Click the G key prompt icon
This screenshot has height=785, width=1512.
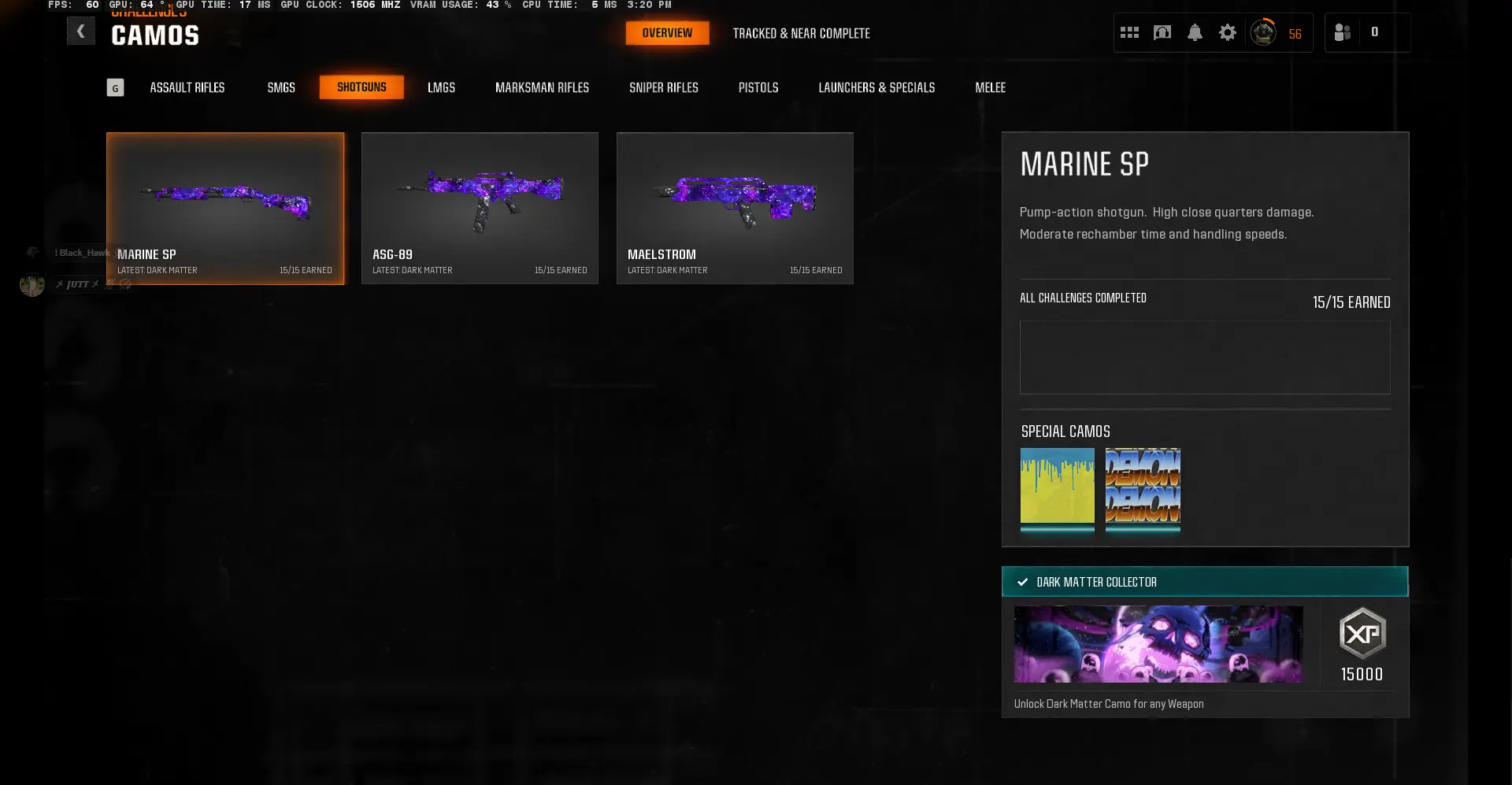[115, 87]
